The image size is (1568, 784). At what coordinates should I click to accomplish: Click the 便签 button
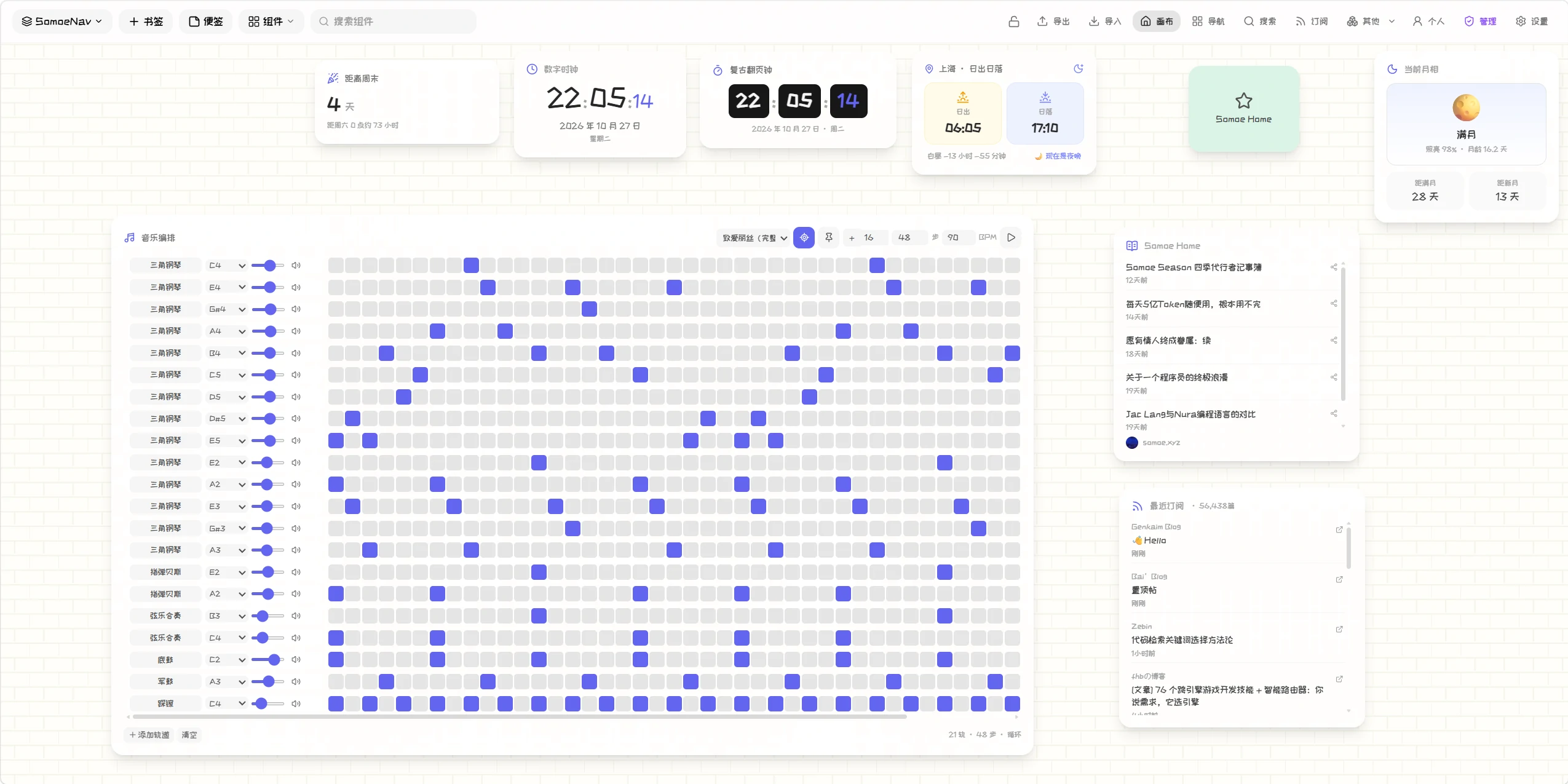(205, 22)
